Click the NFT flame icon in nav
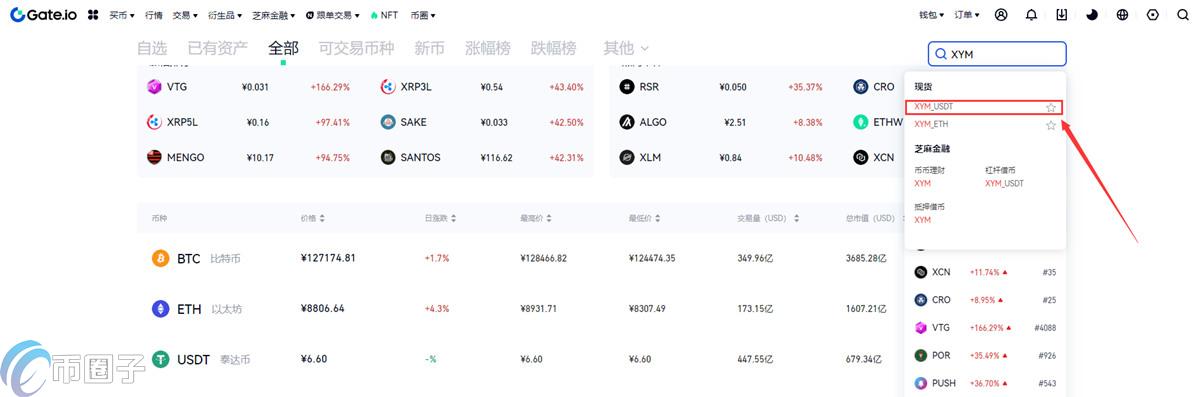This screenshot has width=1200, height=397. pyautogui.click(x=374, y=15)
